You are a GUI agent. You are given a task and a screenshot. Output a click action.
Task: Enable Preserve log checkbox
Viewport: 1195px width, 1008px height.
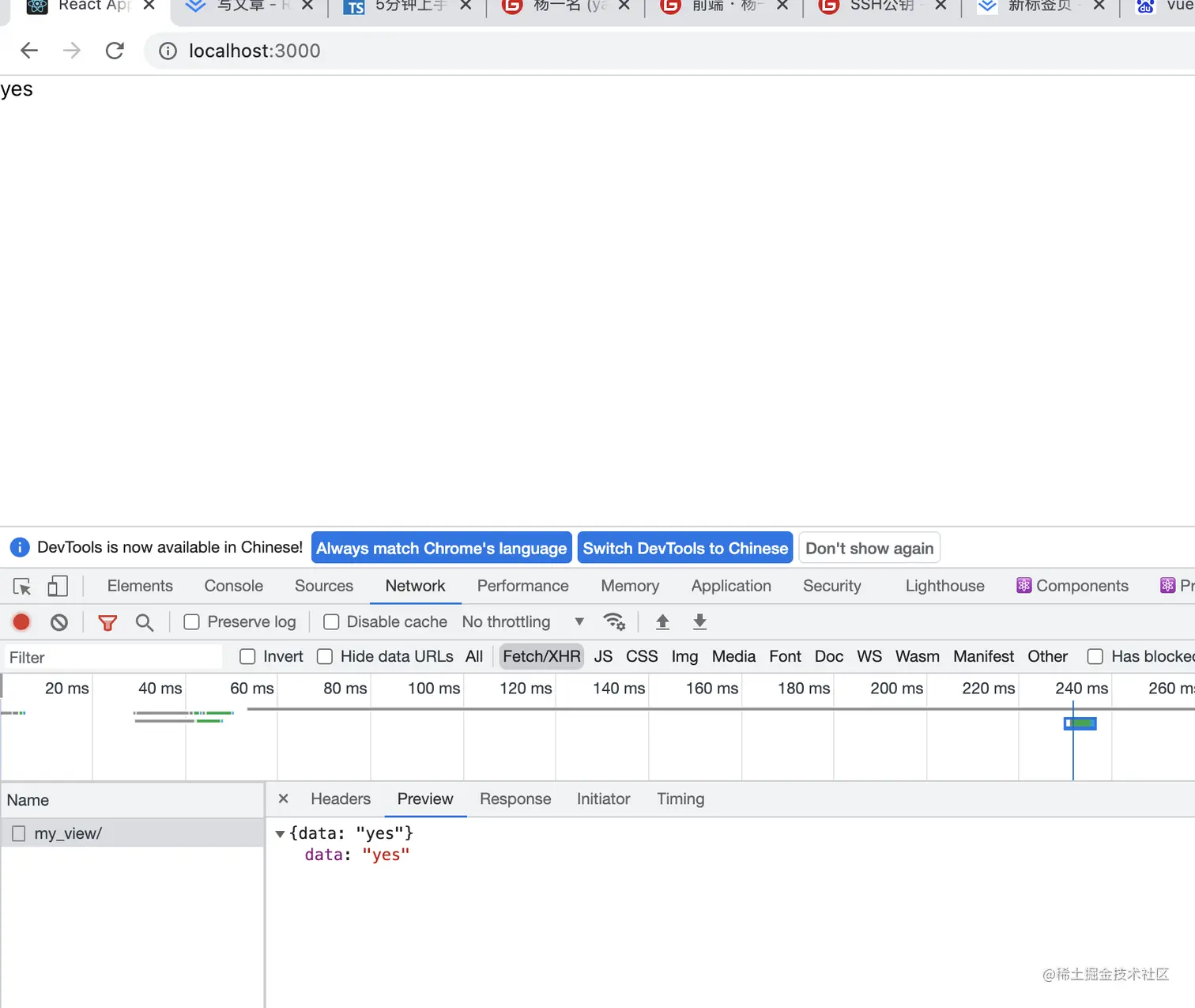pyautogui.click(x=191, y=622)
